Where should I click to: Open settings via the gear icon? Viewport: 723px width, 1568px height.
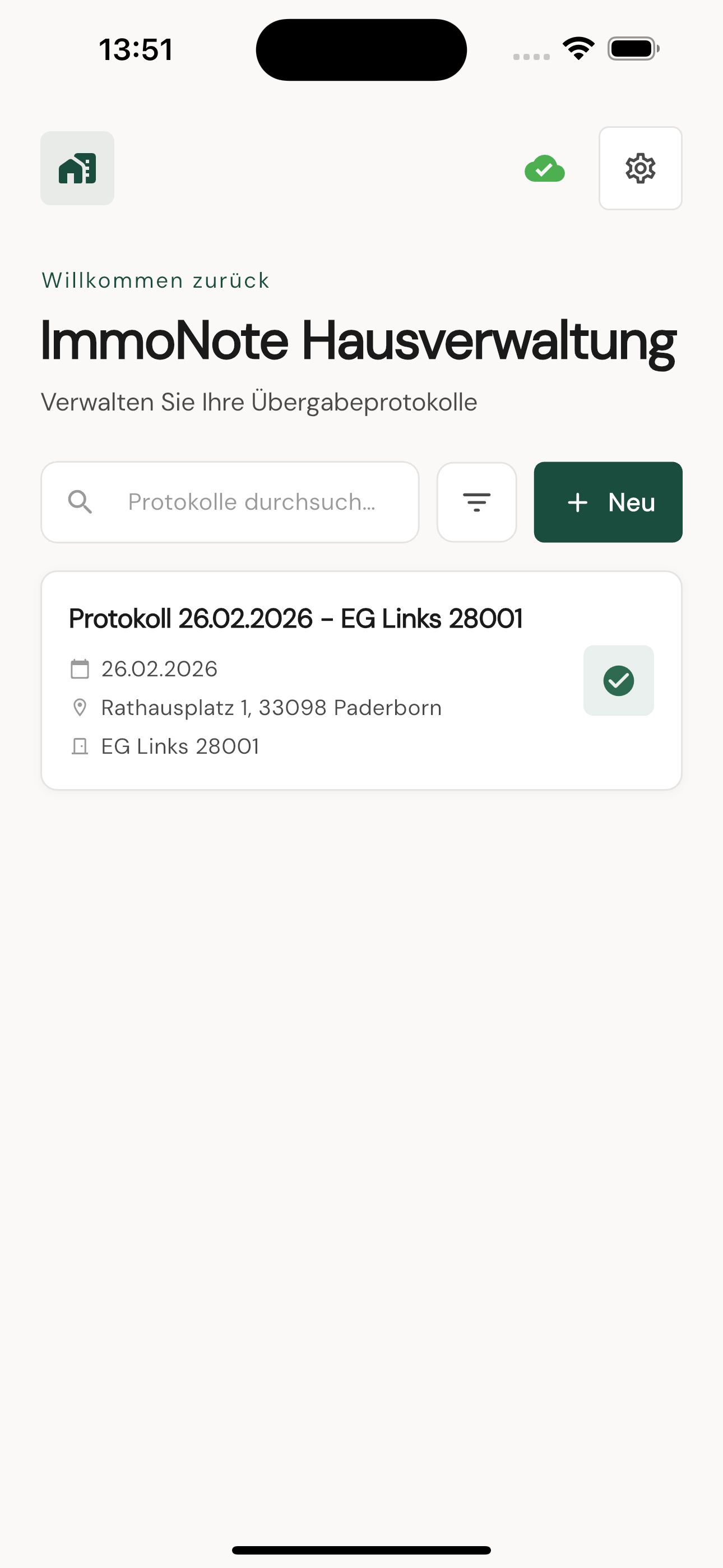pos(640,168)
